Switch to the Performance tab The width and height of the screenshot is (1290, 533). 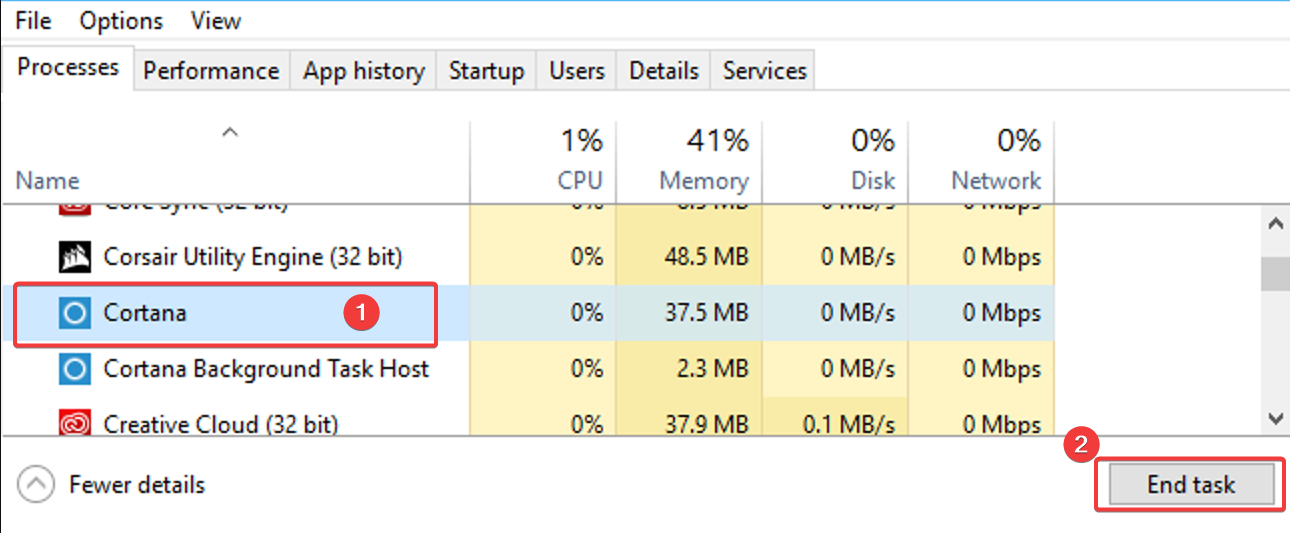[x=211, y=71]
